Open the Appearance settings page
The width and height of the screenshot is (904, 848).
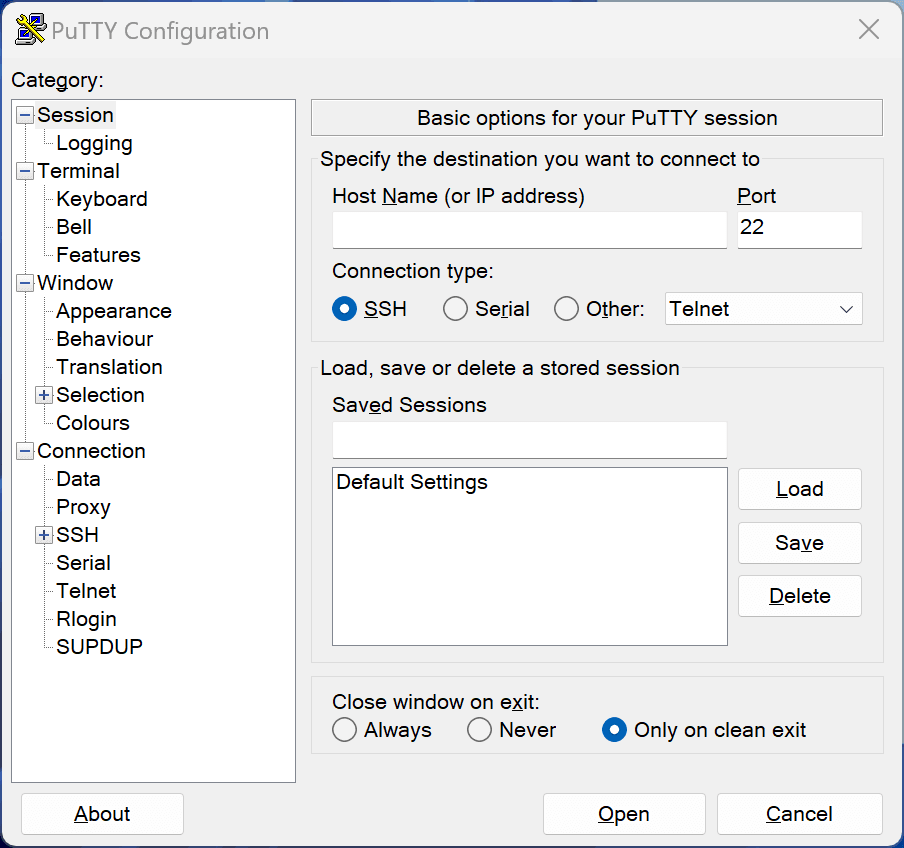tap(112, 311)
